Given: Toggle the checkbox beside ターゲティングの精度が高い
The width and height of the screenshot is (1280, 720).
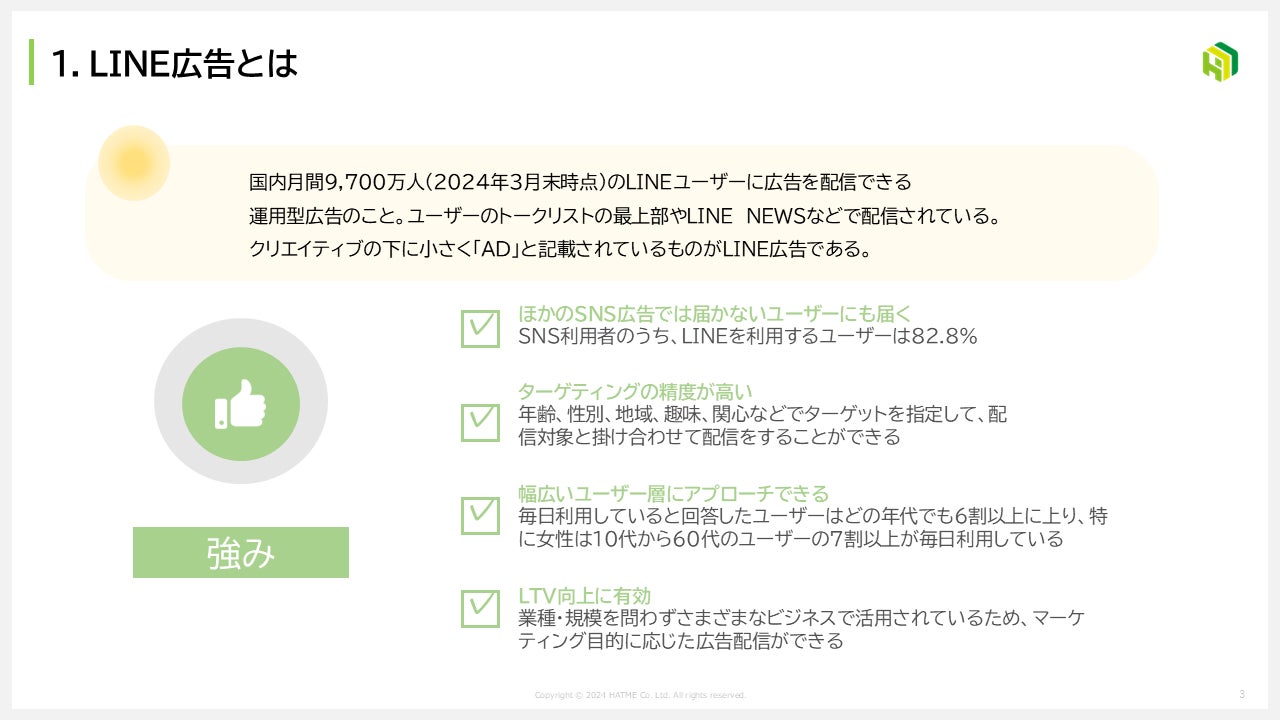Looking at the screenshot, I should coord(480,422).
